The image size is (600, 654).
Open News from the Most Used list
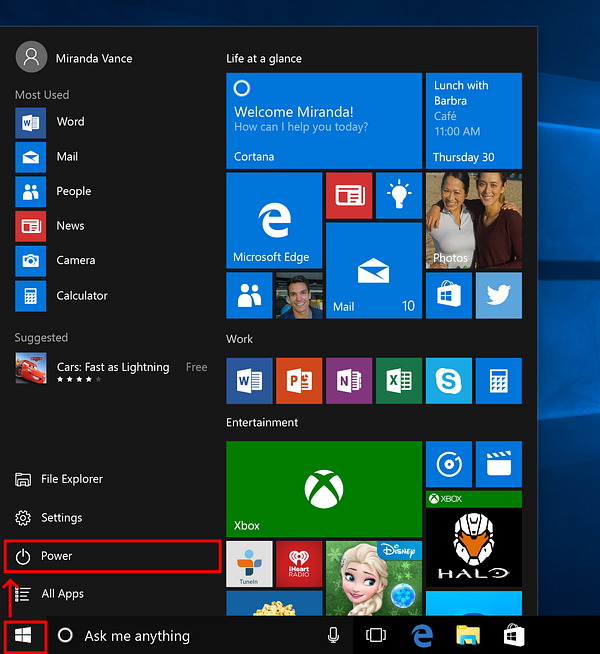point(50,226)
